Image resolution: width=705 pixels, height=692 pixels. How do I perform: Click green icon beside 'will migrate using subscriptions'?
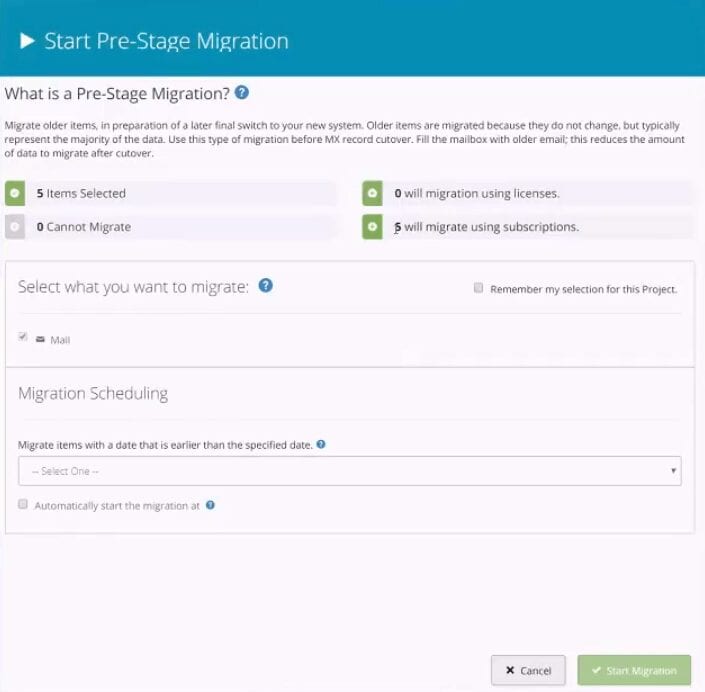click(x=372, y=227)
